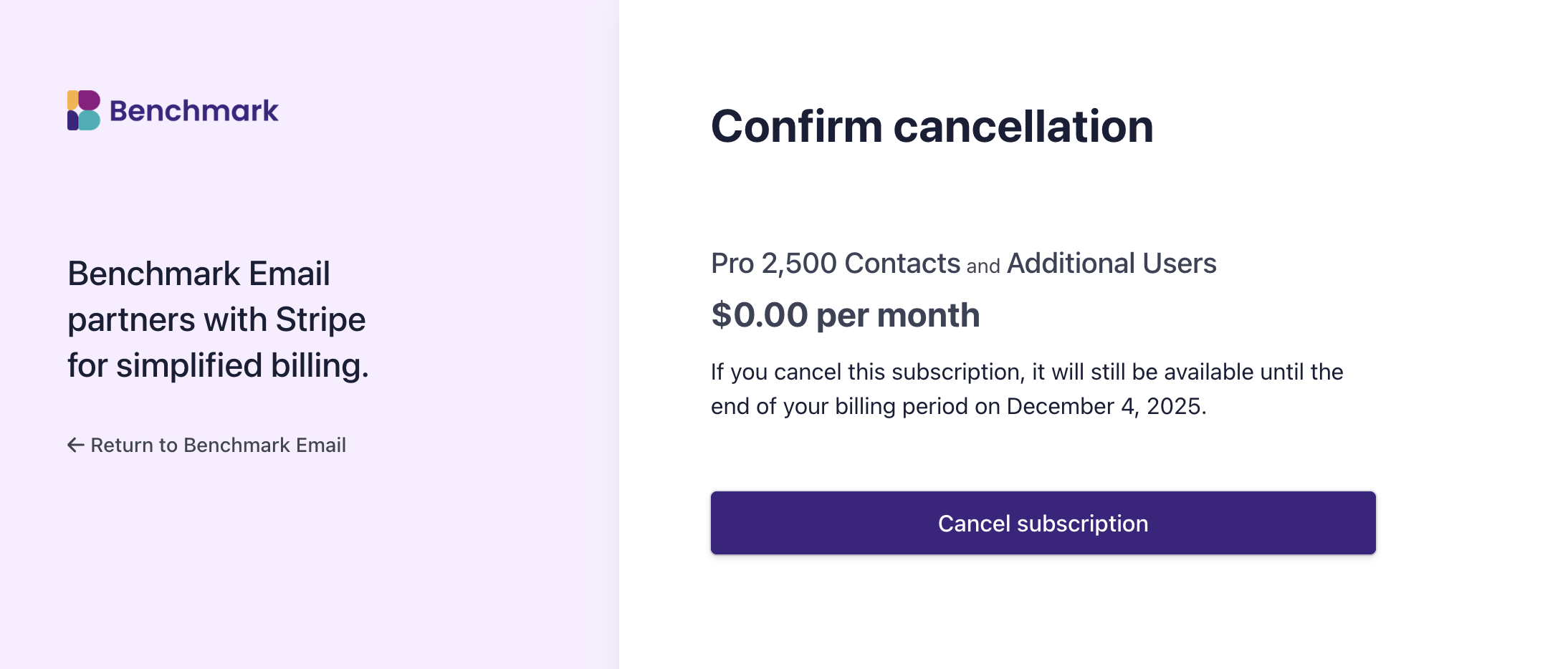
Task: Click the word Stripe in the tagline
Action: [x=320, y=319]
